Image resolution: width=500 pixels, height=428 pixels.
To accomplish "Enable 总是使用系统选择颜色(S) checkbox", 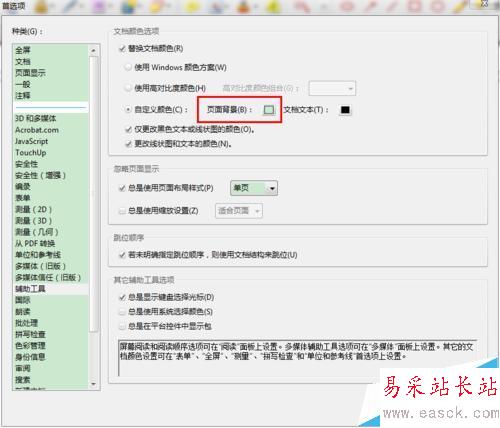I will pos(122,312).
